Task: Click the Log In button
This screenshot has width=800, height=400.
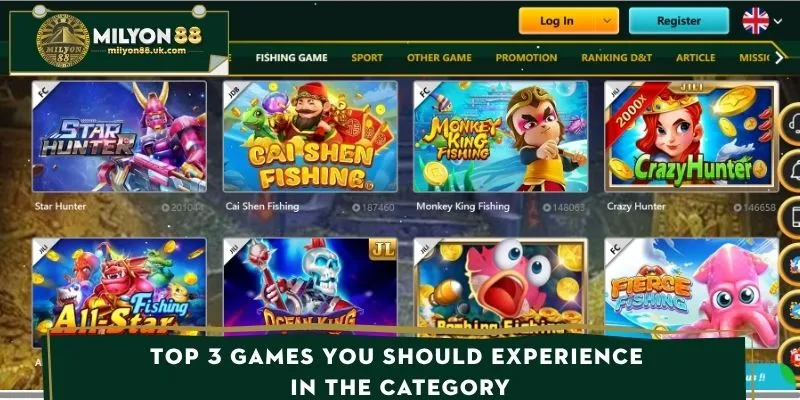Action: click(x=557, y=21)
